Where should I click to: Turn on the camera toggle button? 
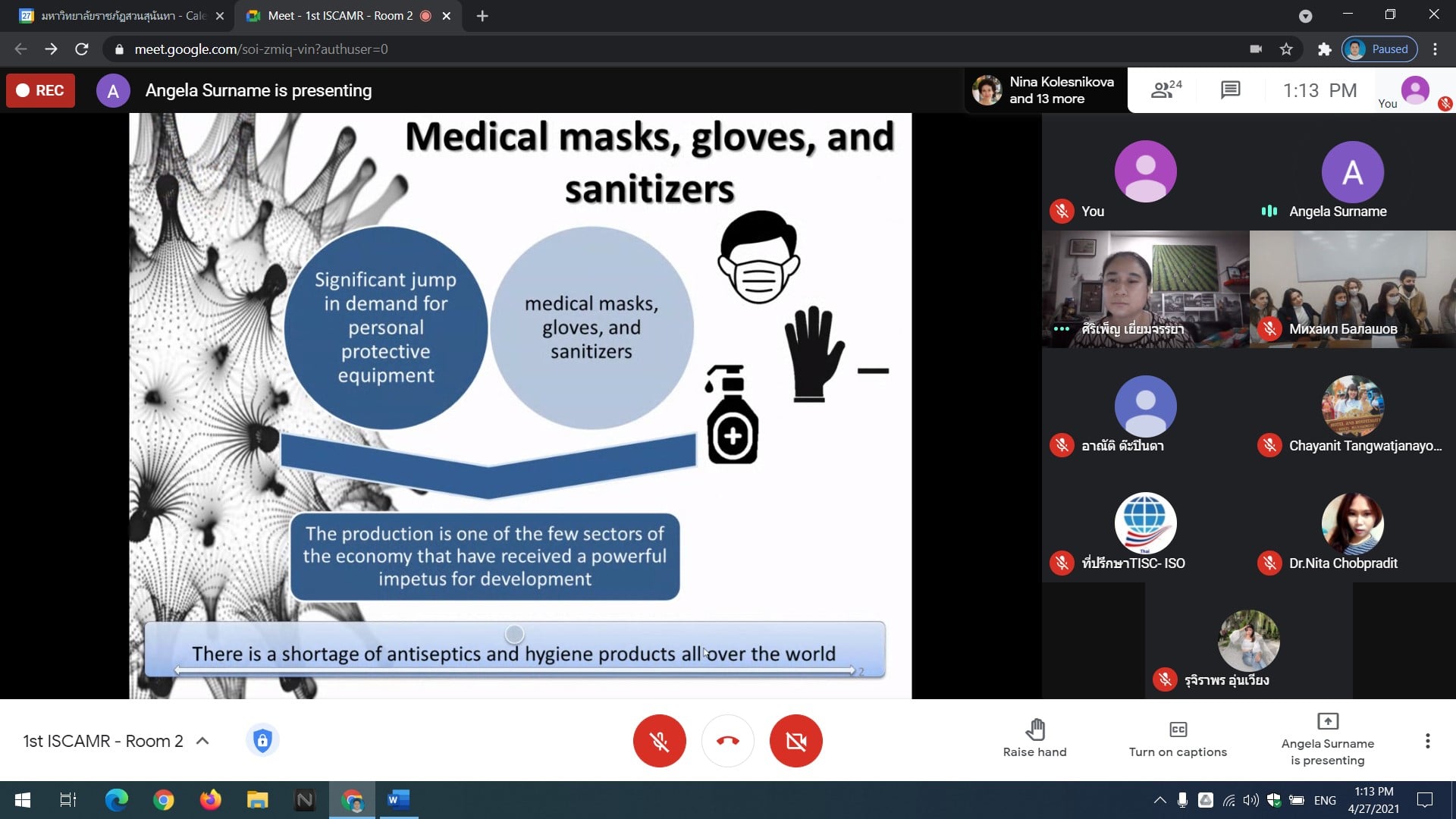click(795, 741)
